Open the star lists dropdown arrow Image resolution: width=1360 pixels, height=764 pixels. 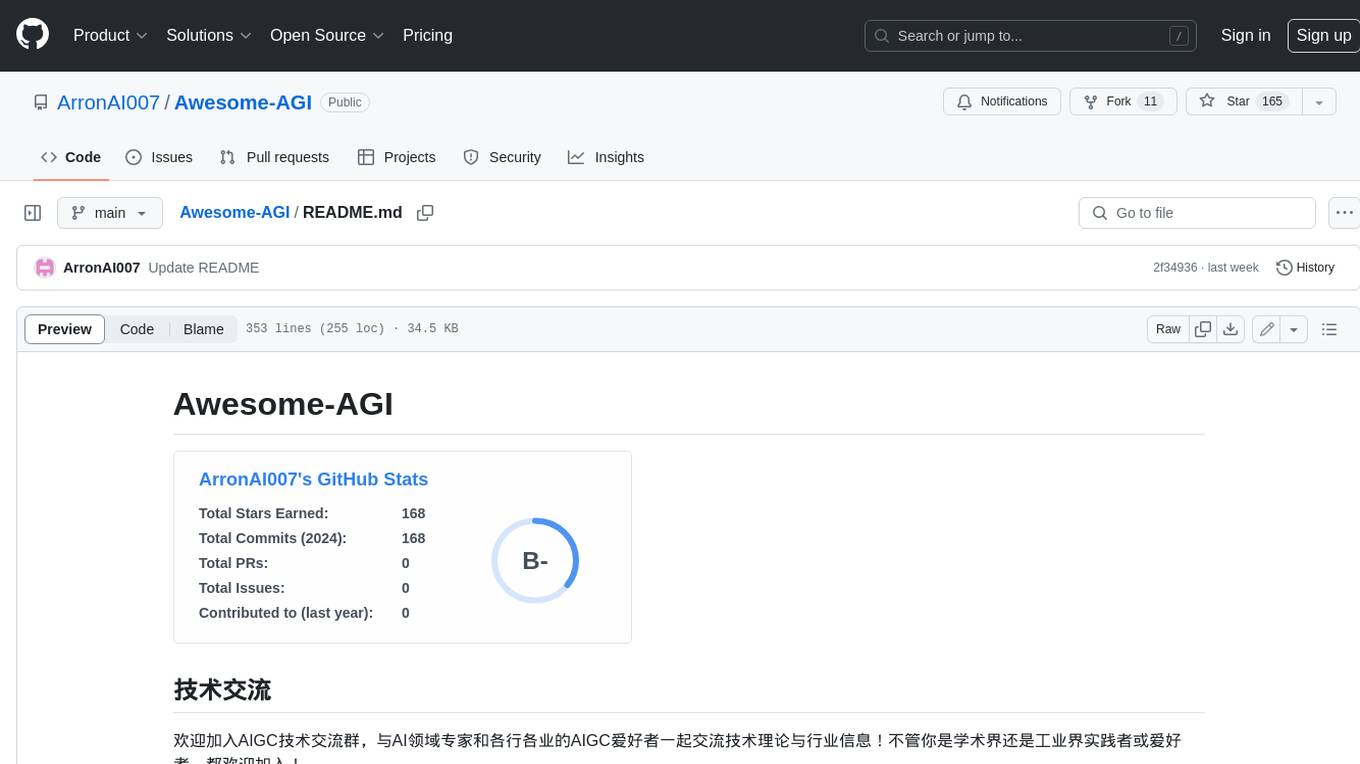[x=1319, y=101]
